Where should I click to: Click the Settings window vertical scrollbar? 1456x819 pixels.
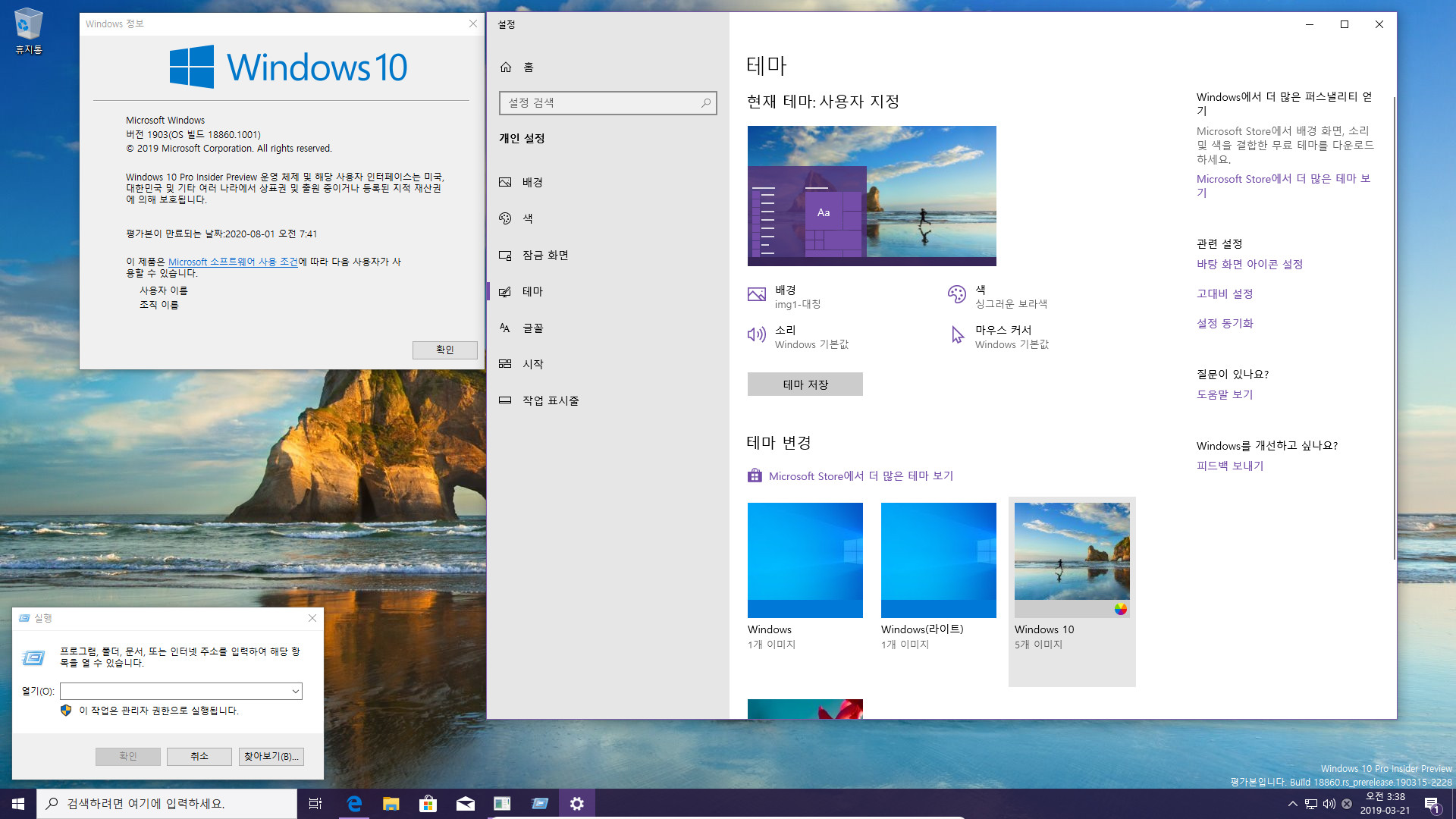[x=1394, y=328]
